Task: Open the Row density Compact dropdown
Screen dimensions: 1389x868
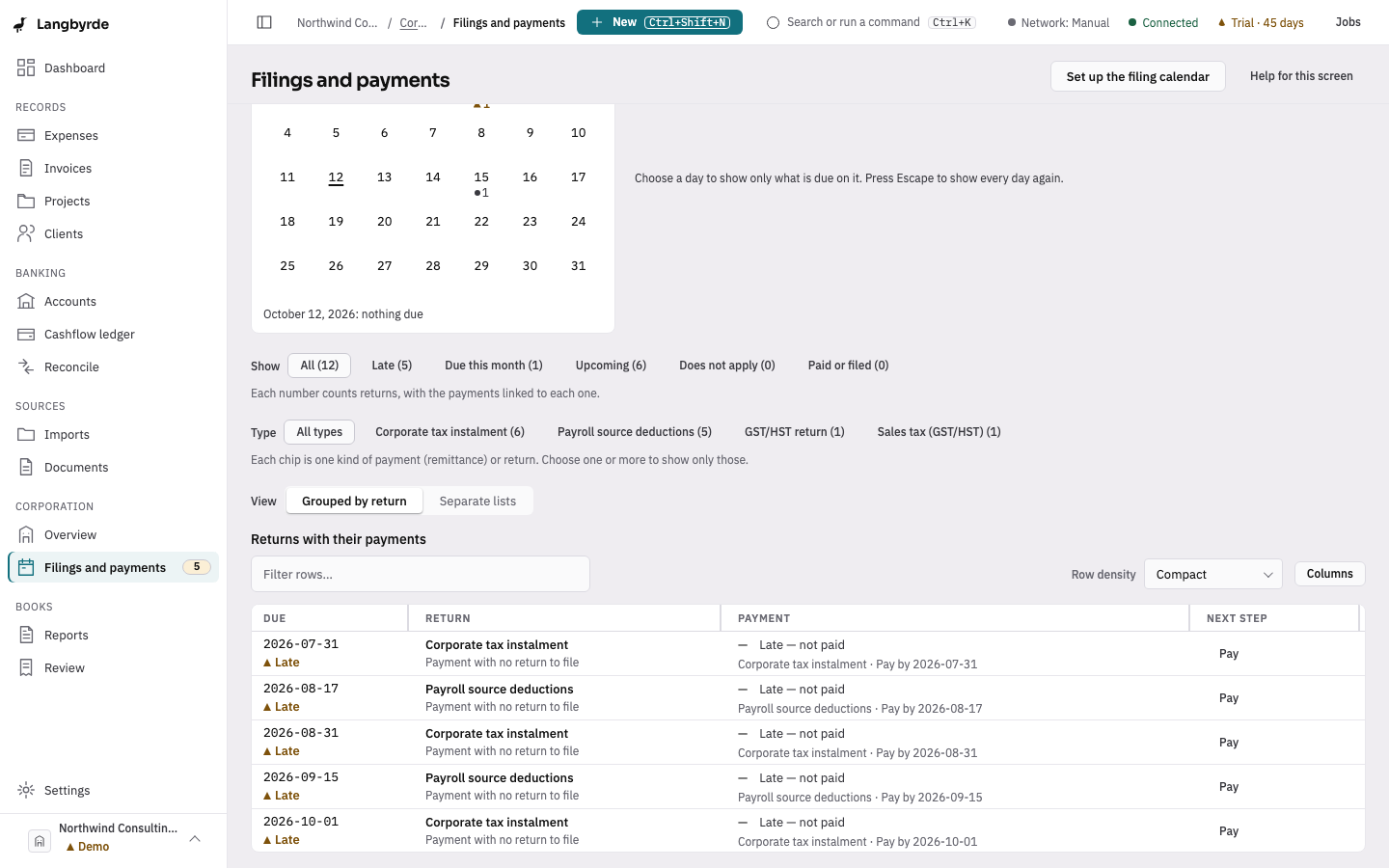Action: point(1213,574)
